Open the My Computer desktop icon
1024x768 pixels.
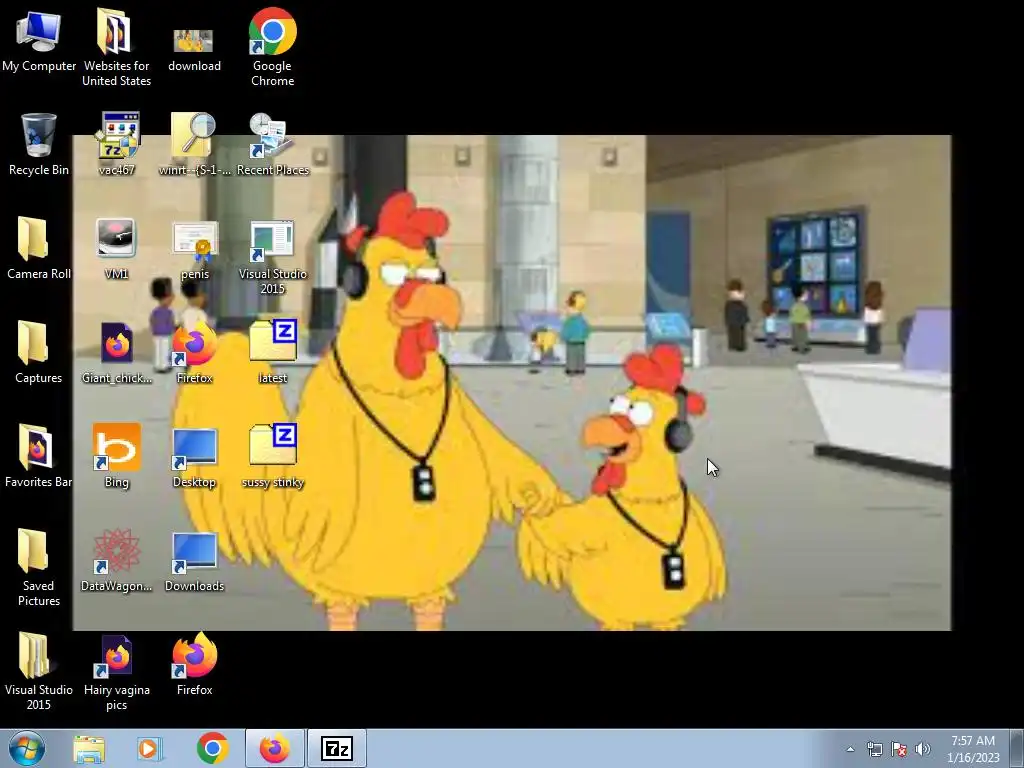click(x=39, y=41)
